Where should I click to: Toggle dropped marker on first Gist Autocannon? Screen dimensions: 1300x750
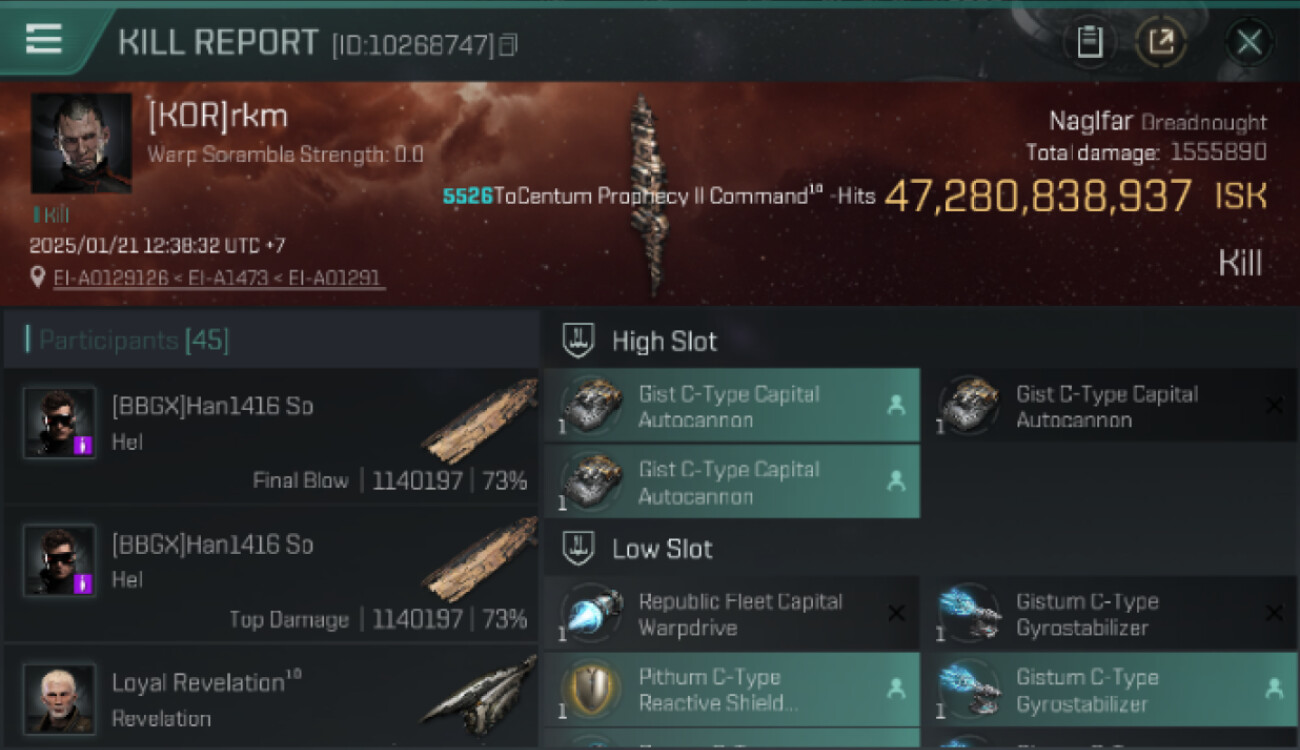[895, 405]
